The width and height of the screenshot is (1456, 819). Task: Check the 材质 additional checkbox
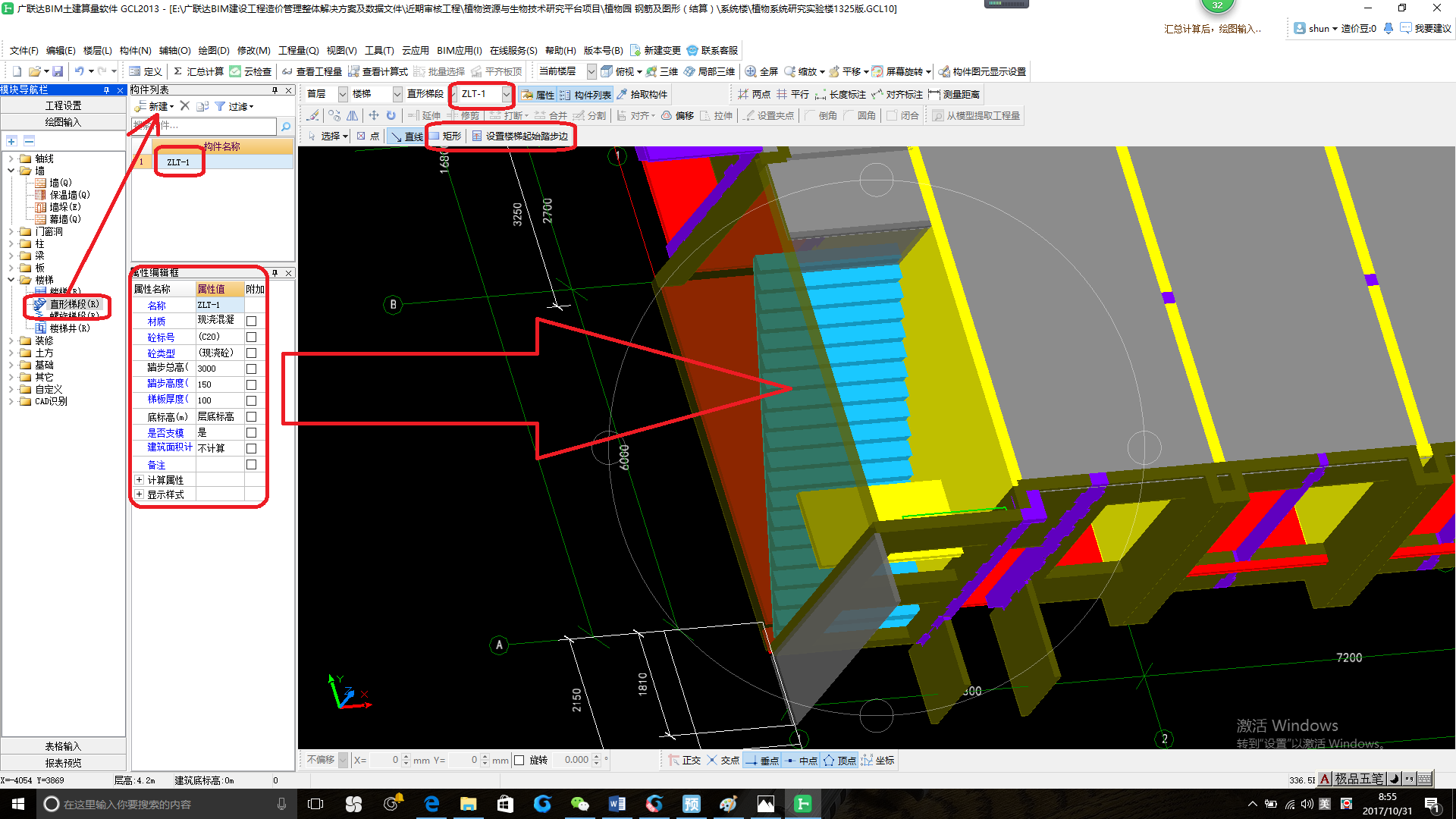coord(252,322)
